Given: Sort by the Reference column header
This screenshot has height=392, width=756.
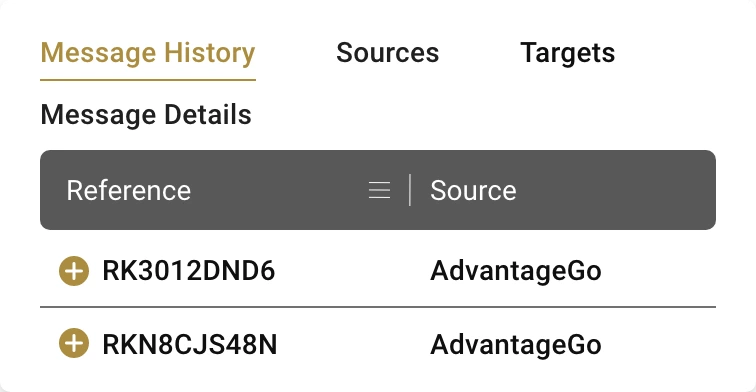Looking at the screenshot, I should point(129,190).
